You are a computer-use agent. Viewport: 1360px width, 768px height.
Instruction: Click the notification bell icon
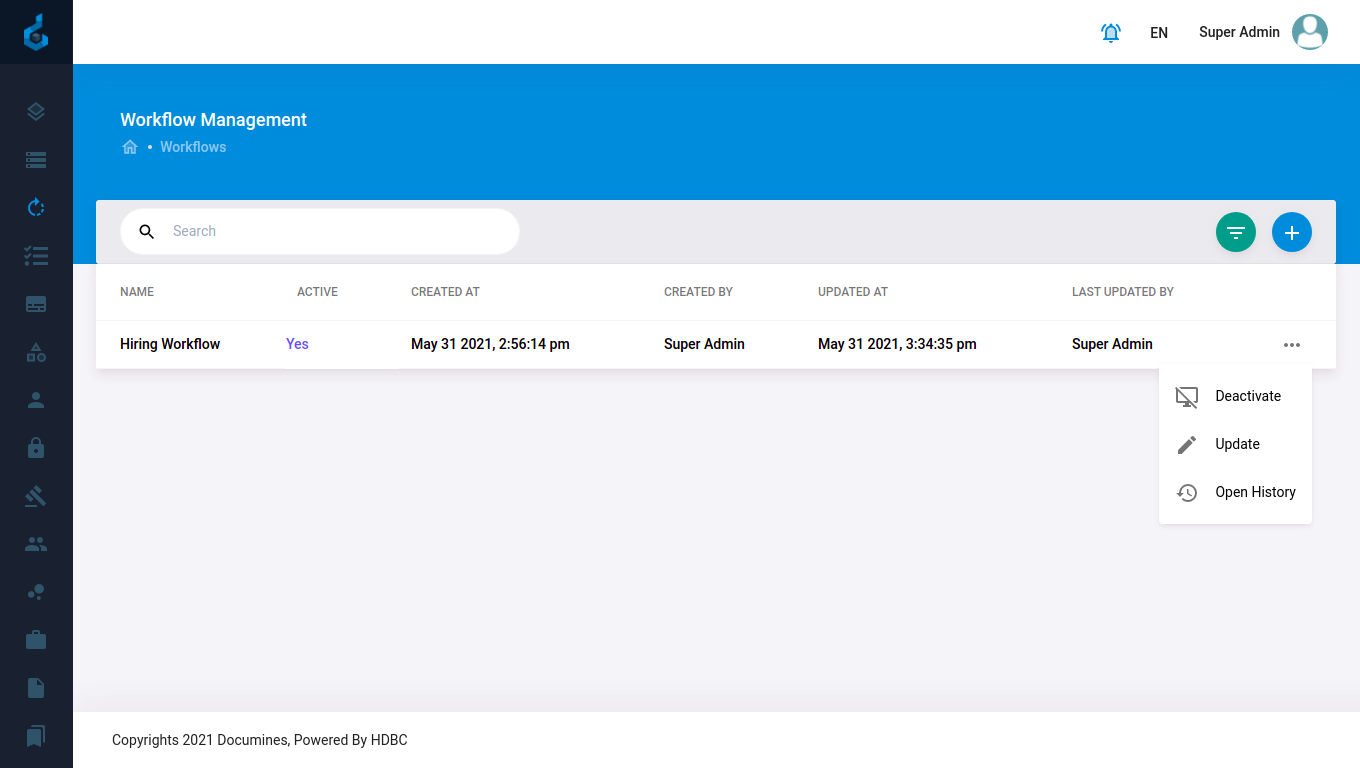point(1110,32)
